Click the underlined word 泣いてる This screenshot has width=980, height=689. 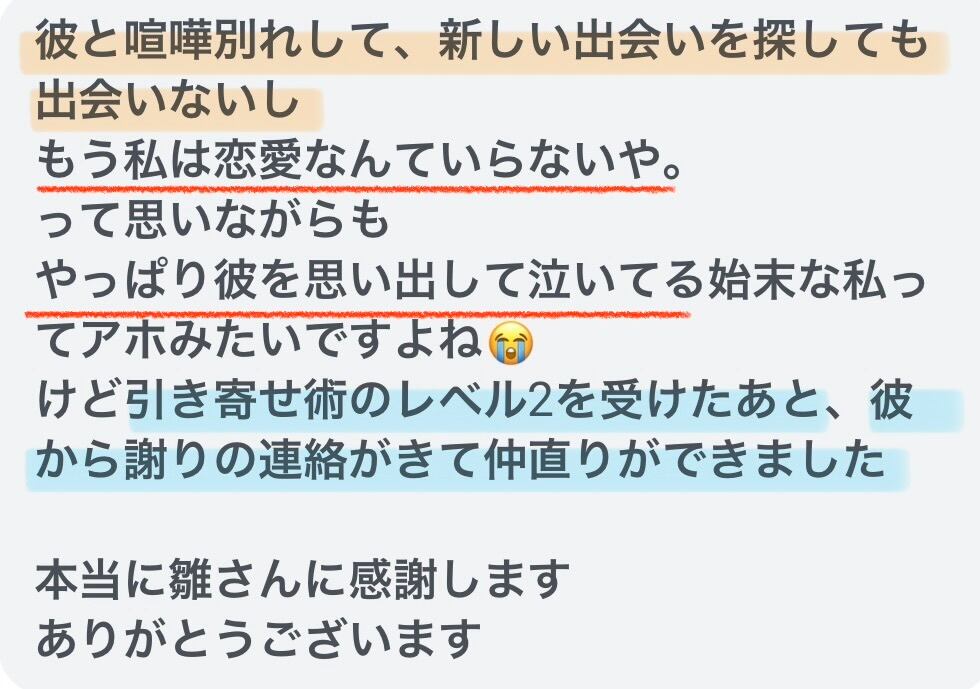pyautogui.click(x=616, y=281)
